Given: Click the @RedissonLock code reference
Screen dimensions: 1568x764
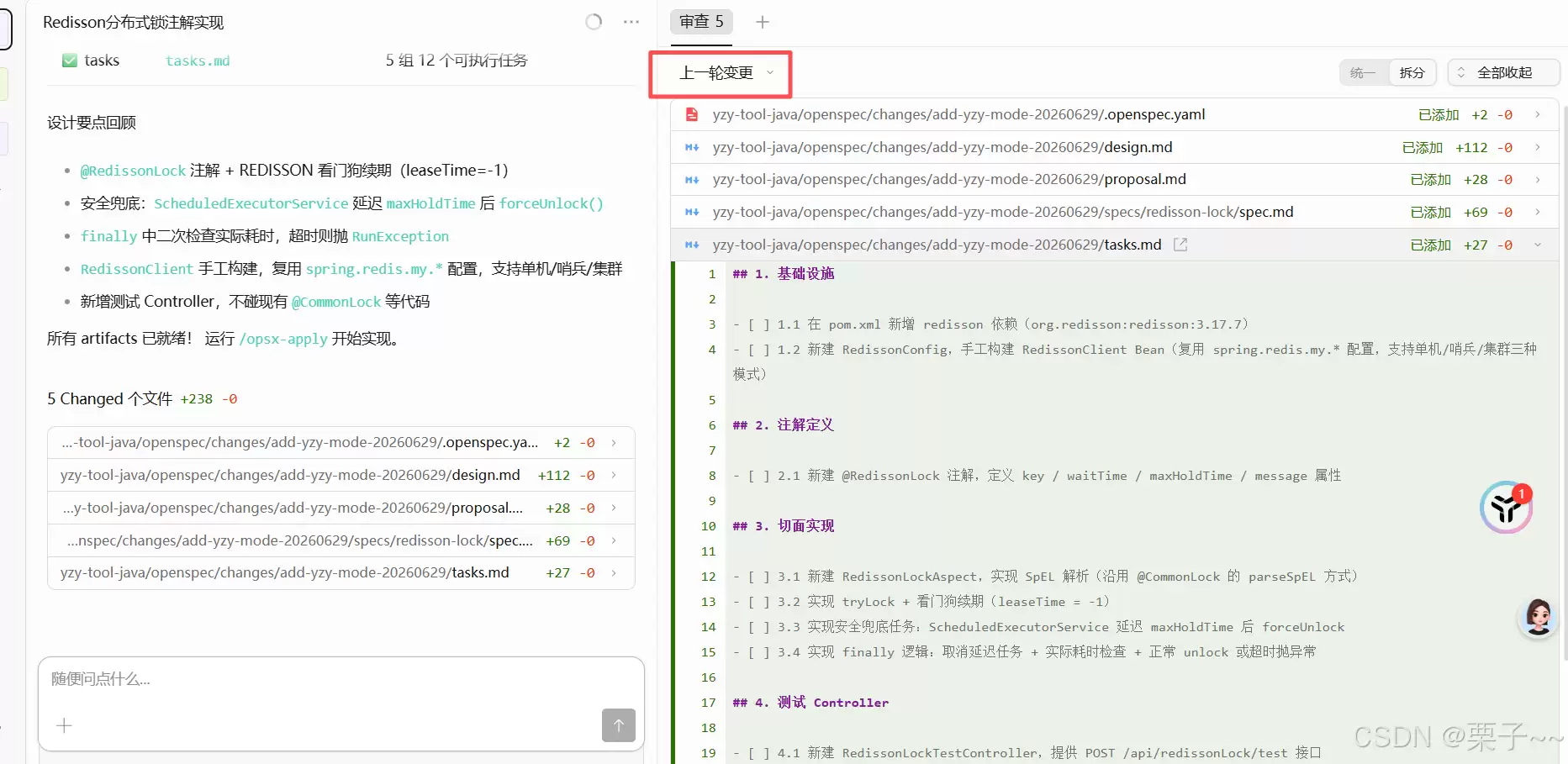Looking at the screenshot, I should pos(133,171).
